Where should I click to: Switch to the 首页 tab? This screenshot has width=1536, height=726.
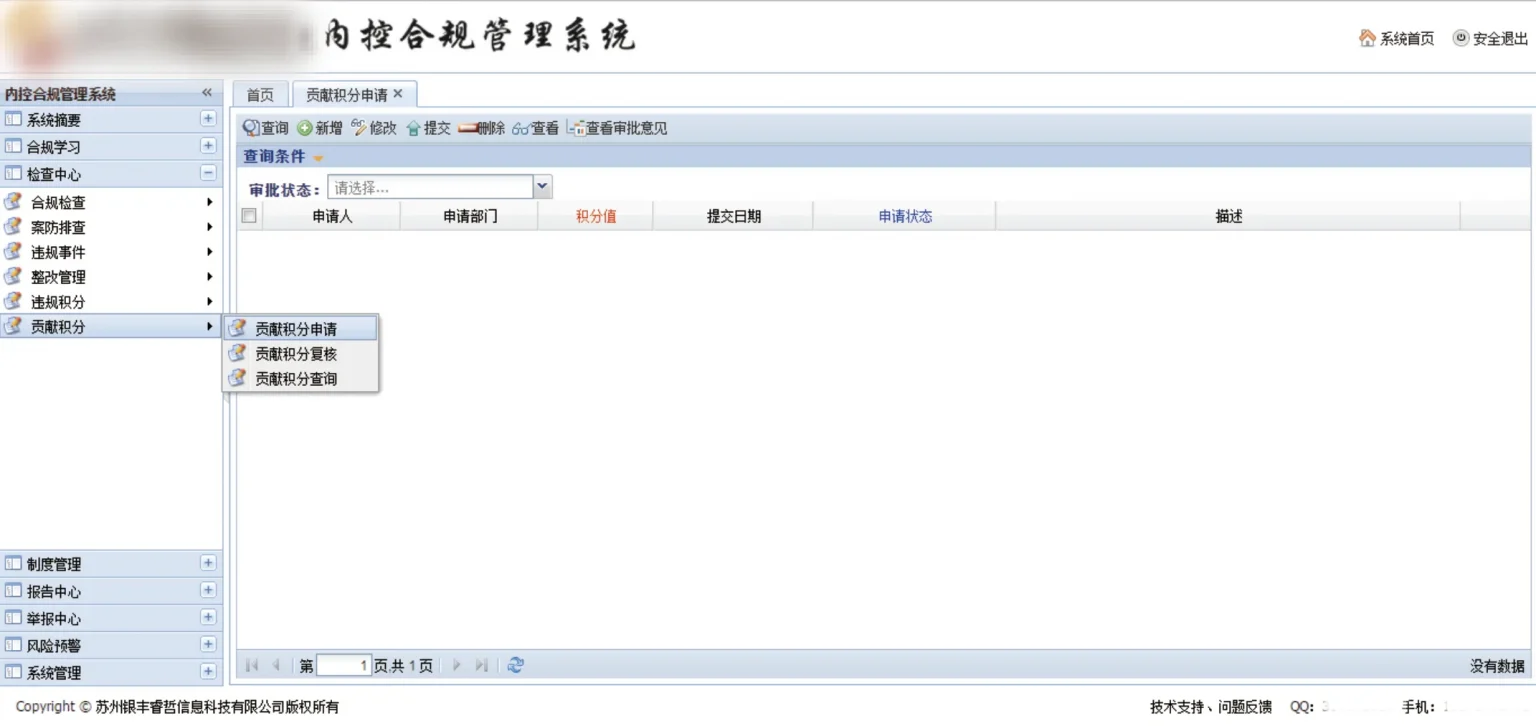pos(260,95)
